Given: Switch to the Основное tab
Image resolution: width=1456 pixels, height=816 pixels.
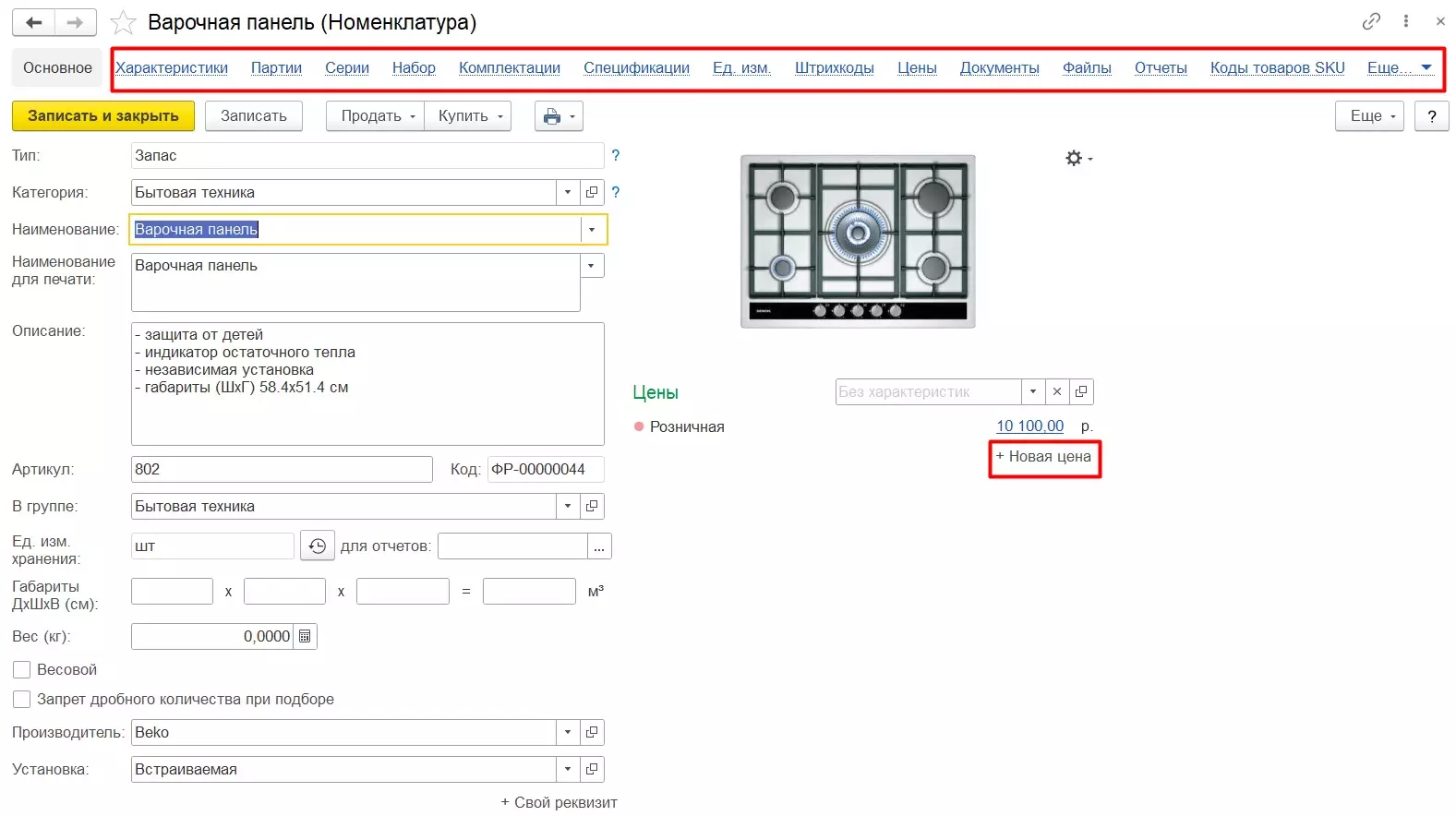Looking at the screenshot, I should tap(57, 67).
